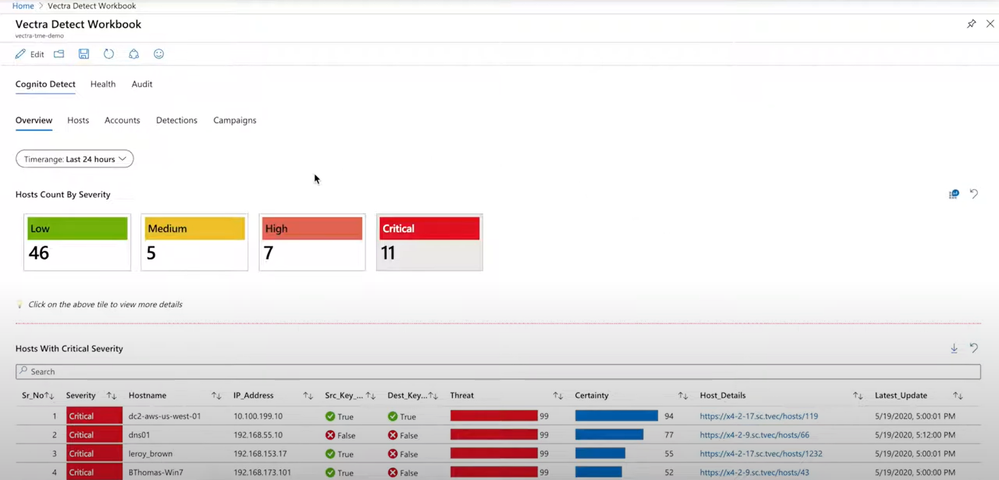The image size is (999, 480).
Task: Sort by the Sr_No column arrows
Action: [50, 396]
